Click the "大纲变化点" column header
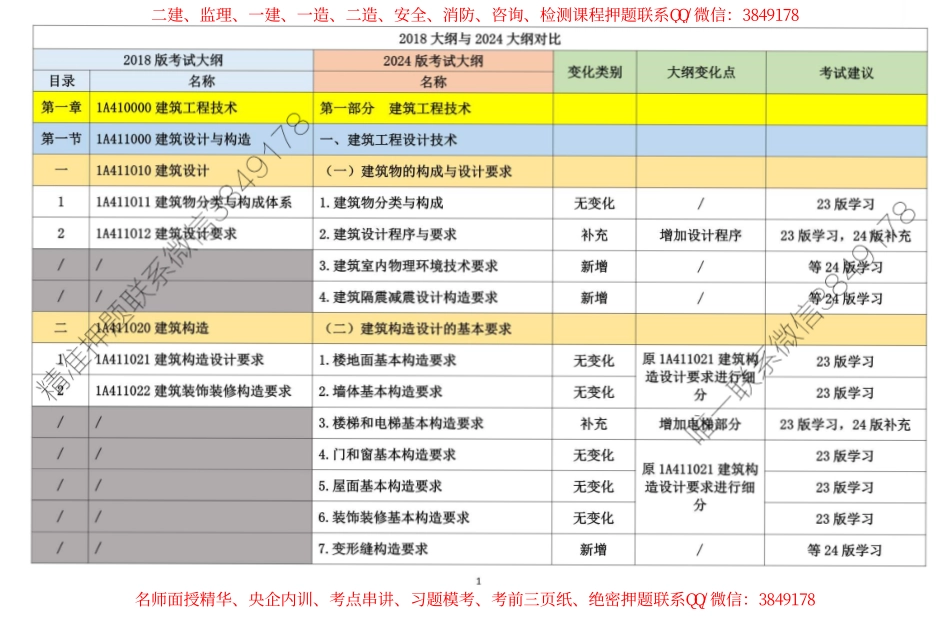 pyautogui.click(x=701, y=72)
